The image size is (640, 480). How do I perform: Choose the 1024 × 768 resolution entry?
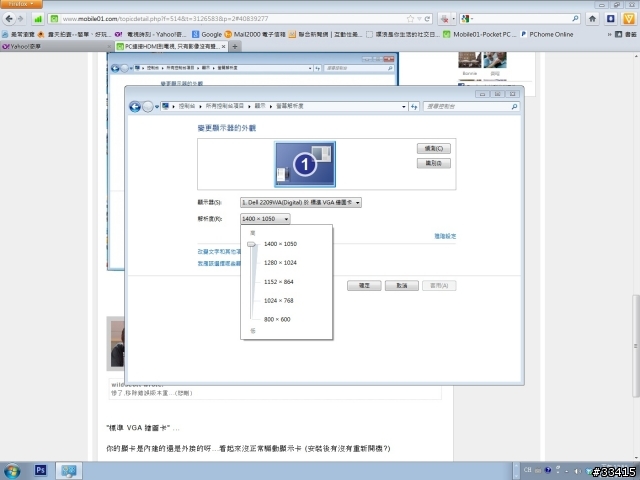pos(278,300)
